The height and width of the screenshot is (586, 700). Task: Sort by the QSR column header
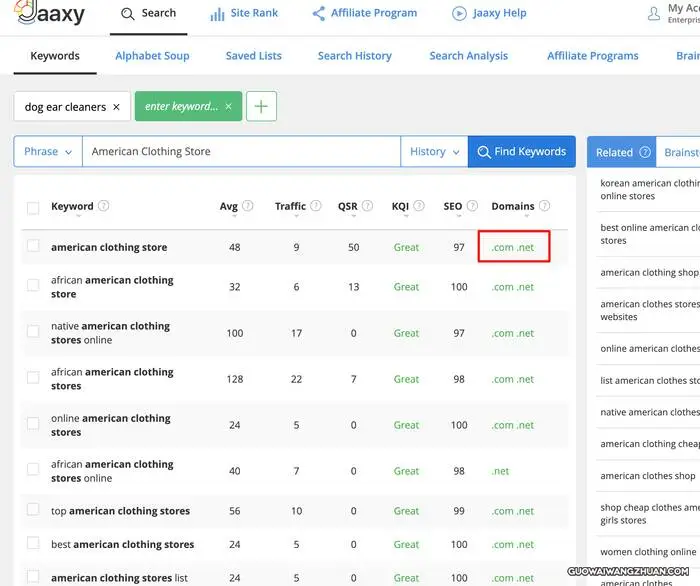click(347, 206)
